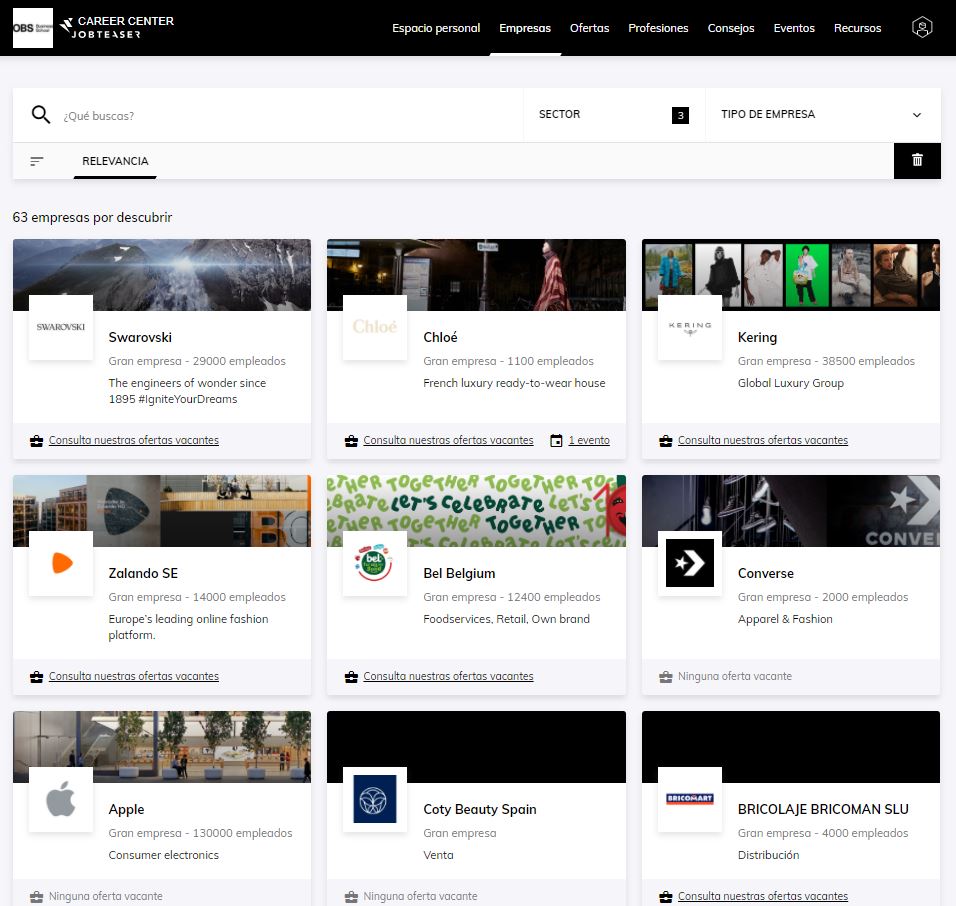The width and height of the screenshot is (956, 906).
Task: Click the briefcase icon on Zalando card
Action: click(37, 677)
